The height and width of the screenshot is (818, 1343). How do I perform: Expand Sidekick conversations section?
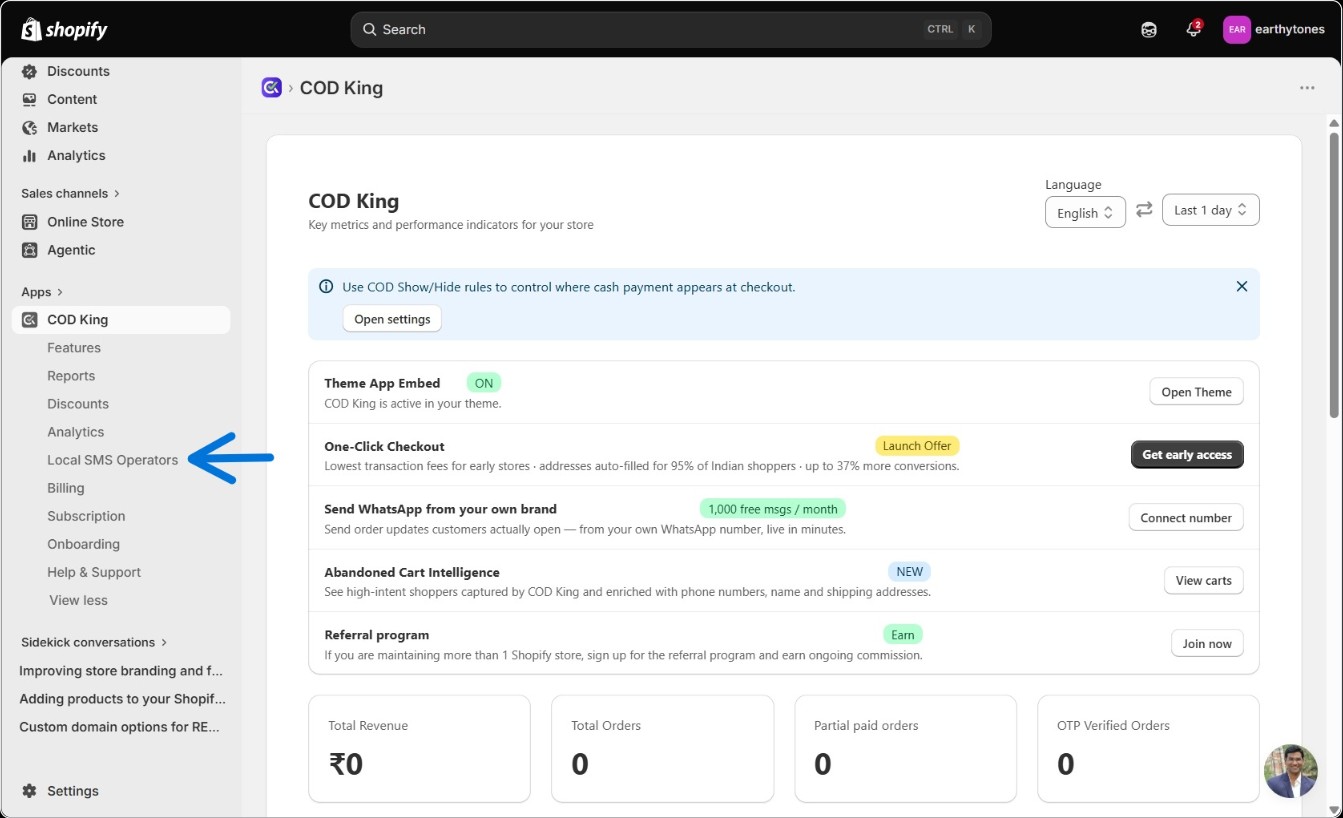coord(94,642)
